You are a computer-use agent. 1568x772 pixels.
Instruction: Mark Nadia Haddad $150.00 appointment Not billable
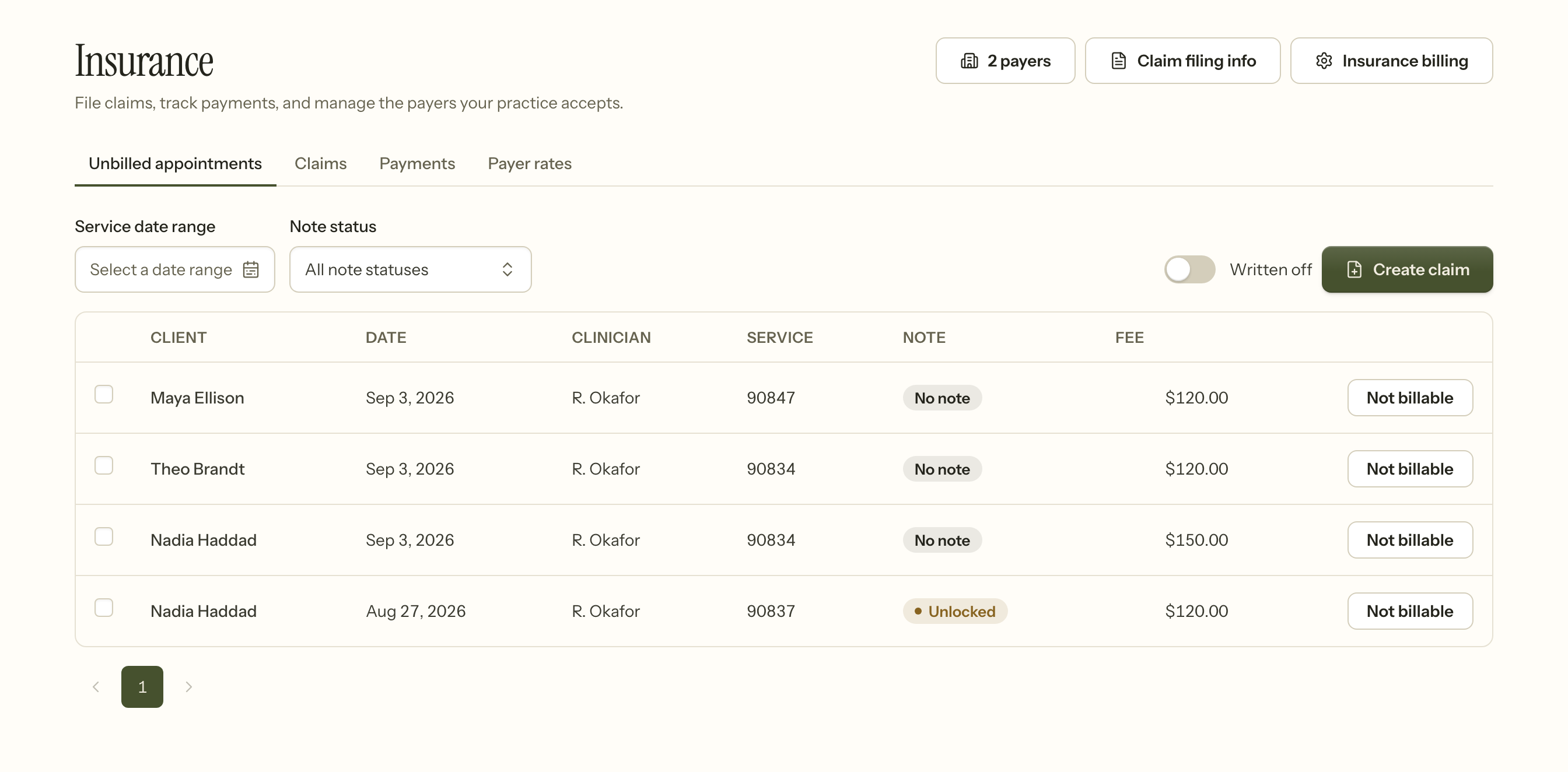pyautogui.click(x=1410, y=540)
